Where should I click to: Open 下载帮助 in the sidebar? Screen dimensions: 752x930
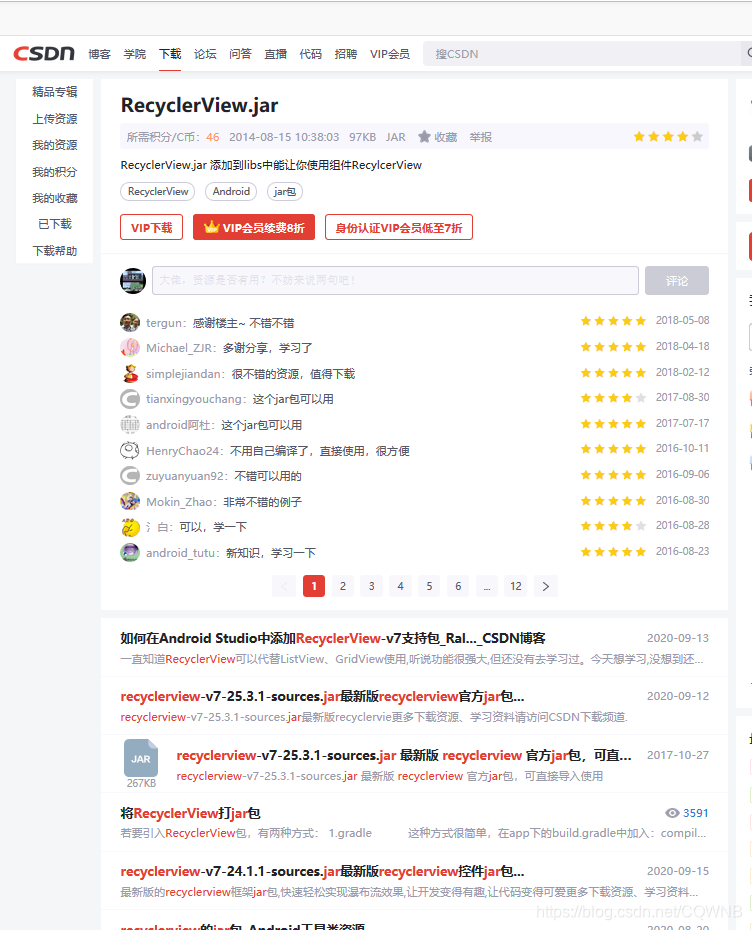tap(55, 251)
